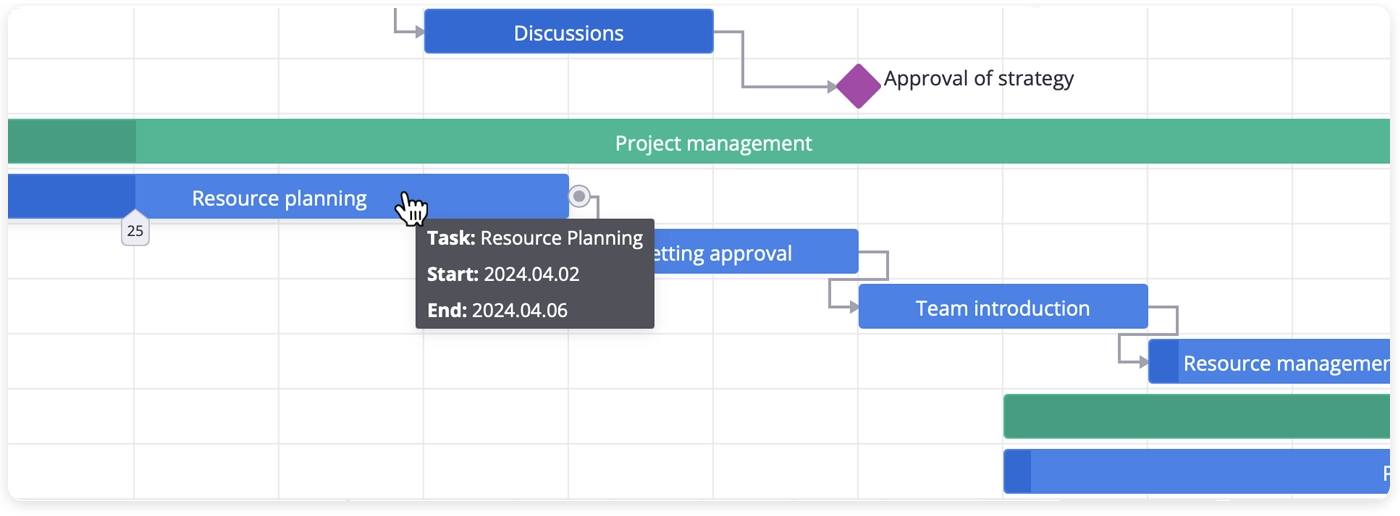Select the Discussions task bar
Image resolution: width=1400 pixels, height=516 pixels.
point(568,32)
